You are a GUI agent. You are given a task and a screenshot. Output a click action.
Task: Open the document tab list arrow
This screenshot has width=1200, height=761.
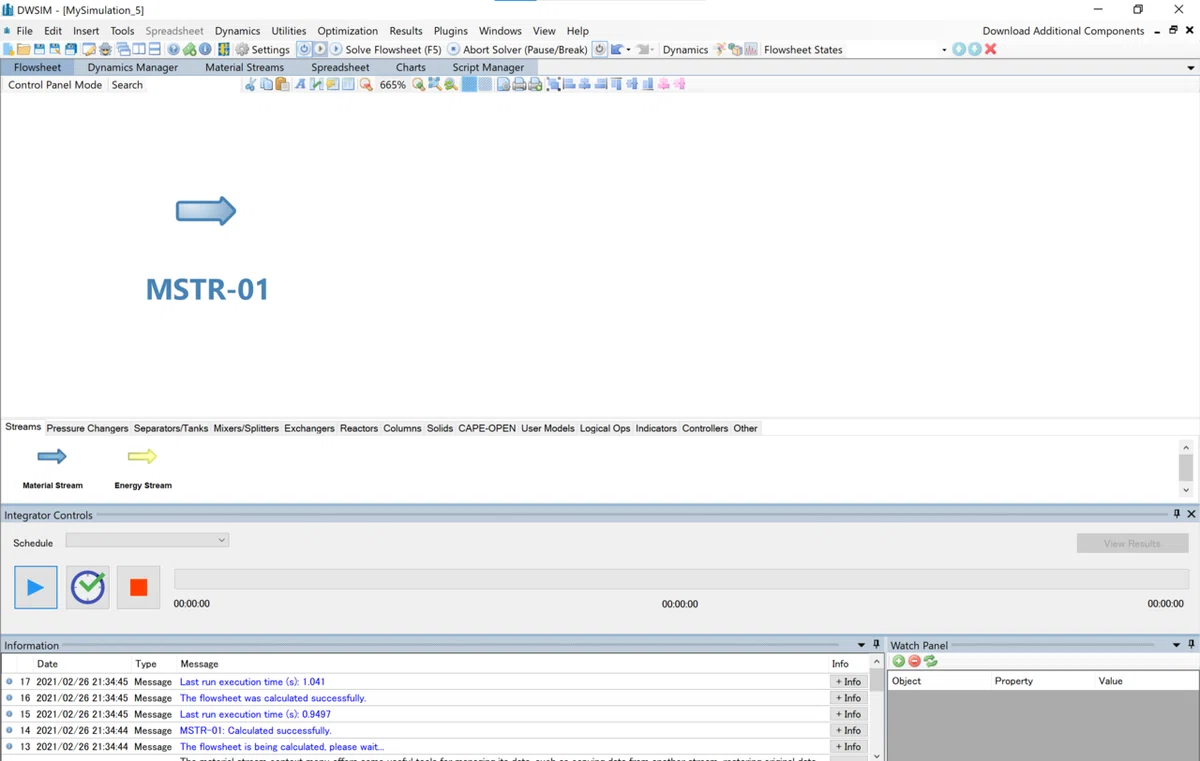click(1190, 68)
